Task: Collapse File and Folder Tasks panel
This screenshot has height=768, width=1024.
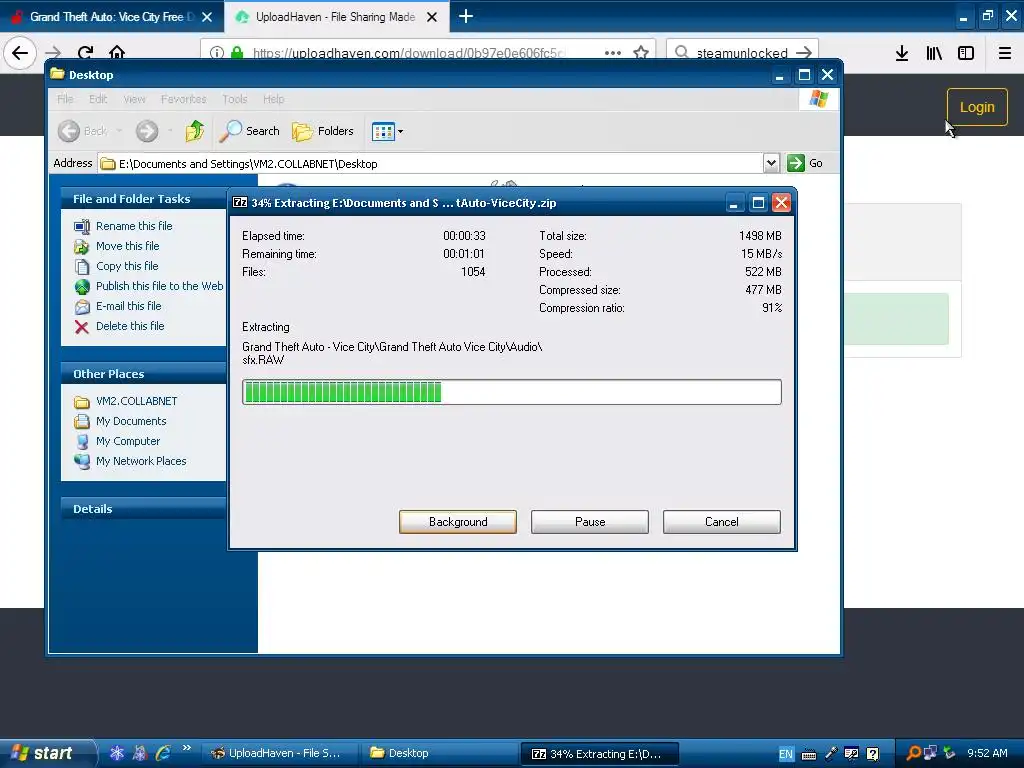Action: [x=144, y=199]
